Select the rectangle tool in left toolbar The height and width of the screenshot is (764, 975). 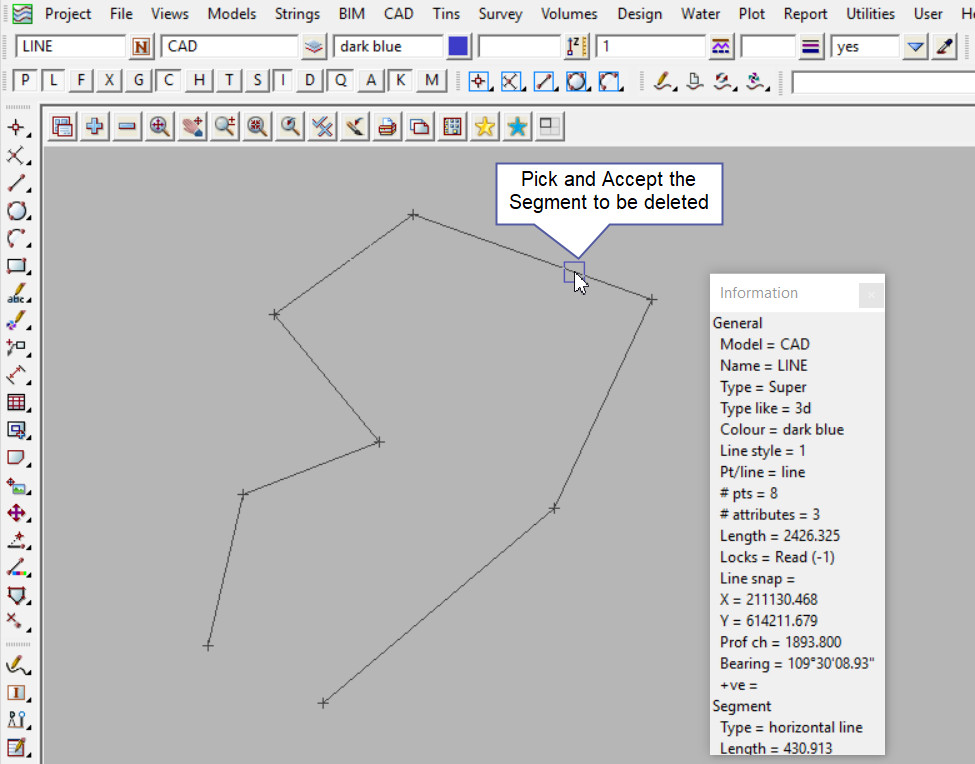[x=17, y=266]
